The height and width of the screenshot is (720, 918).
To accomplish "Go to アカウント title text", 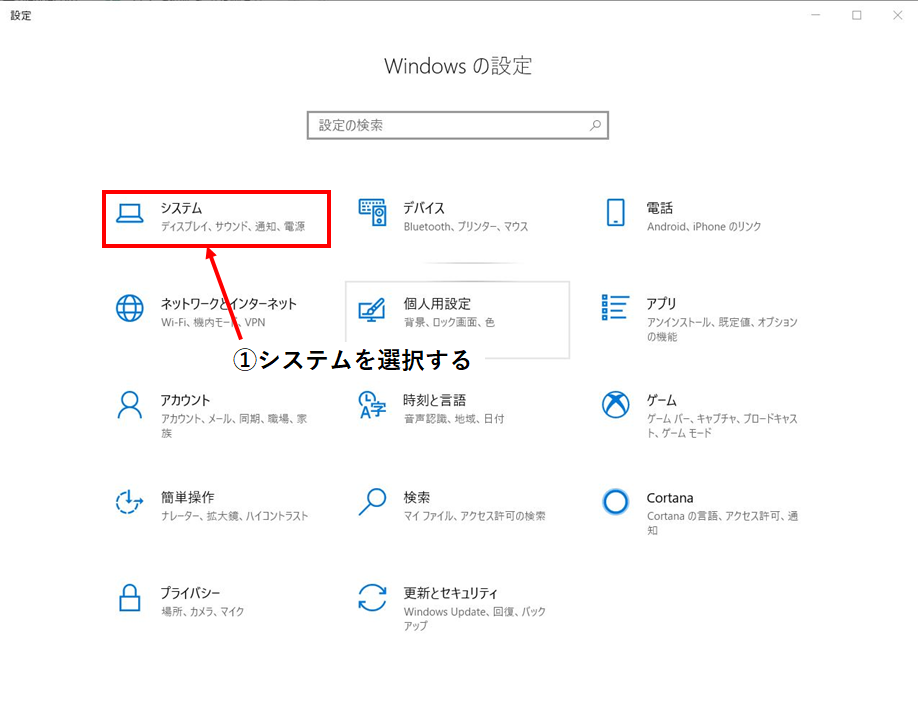I will (185, 400).
